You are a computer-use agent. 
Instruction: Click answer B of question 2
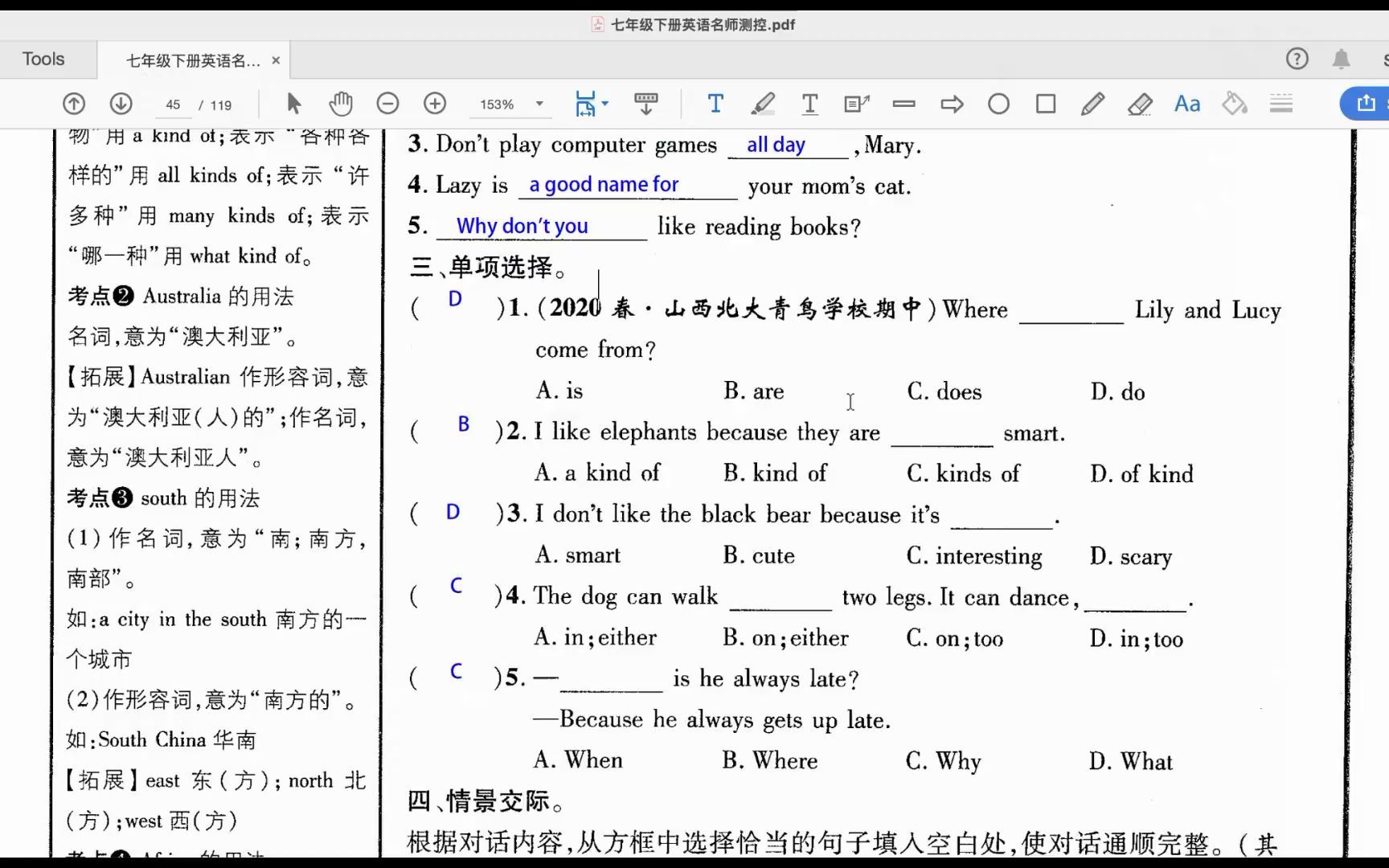point(464,424)
